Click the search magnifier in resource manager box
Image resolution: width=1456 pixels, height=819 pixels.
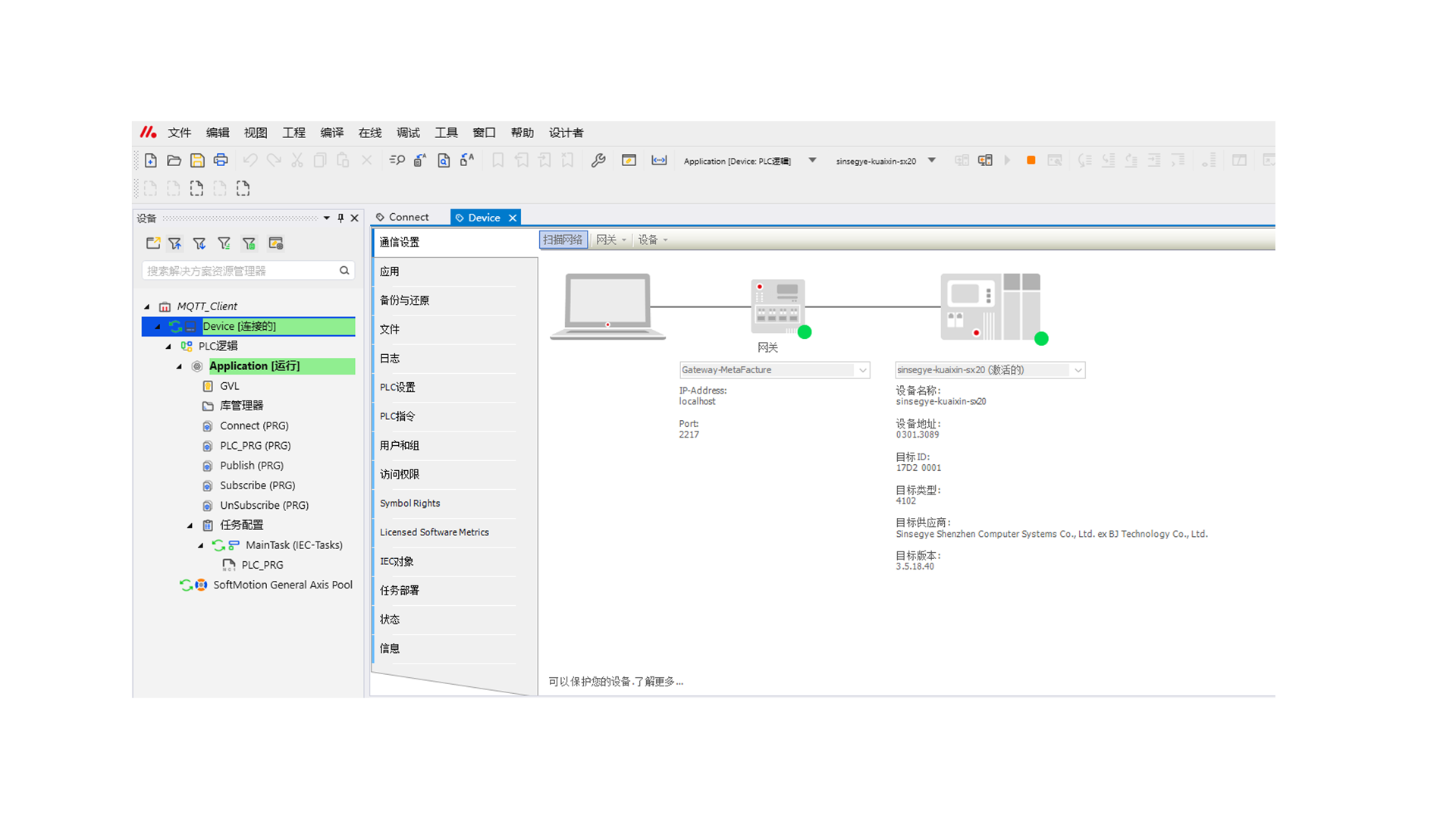[x=344, y=271]
